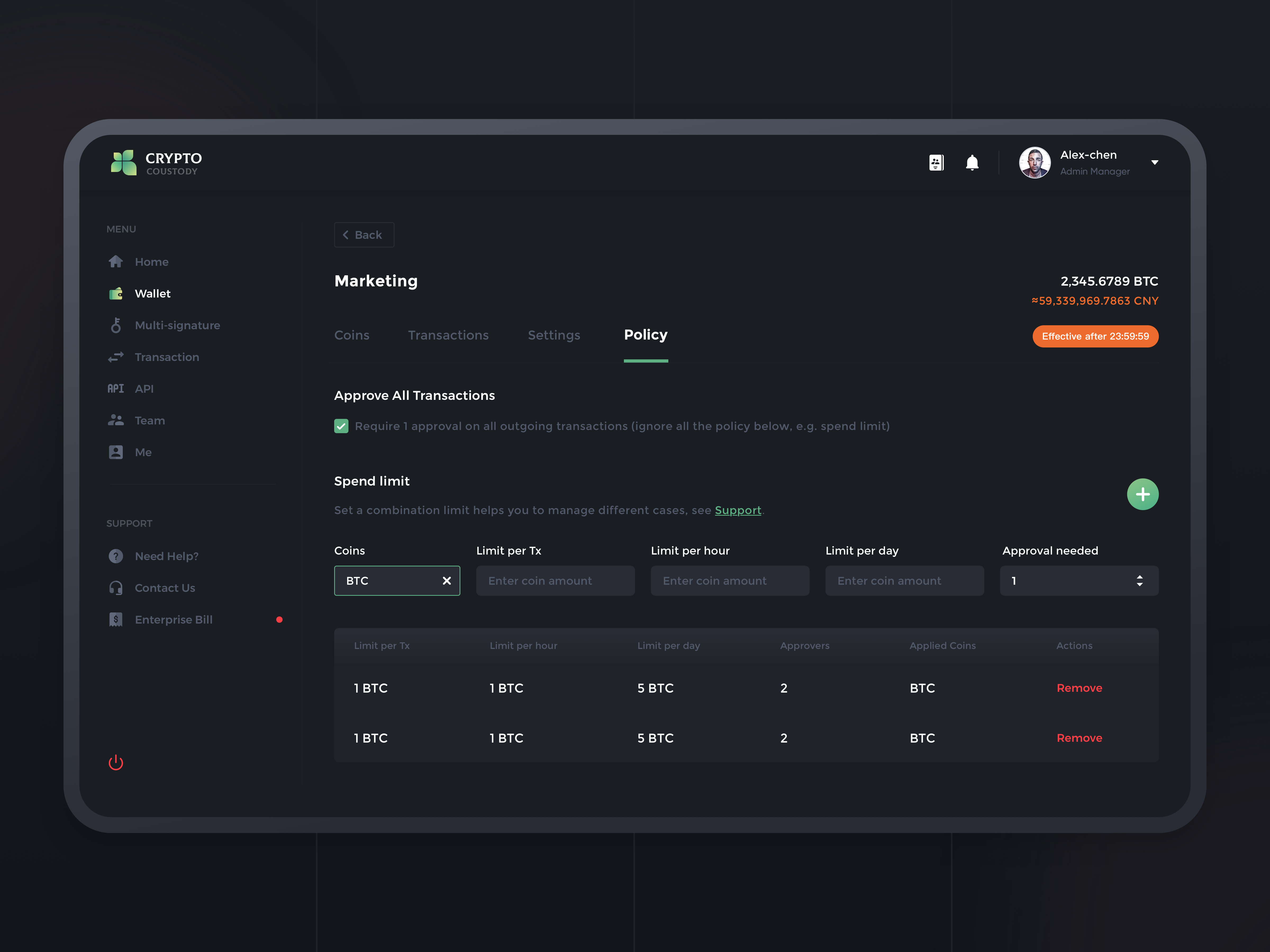Adjust Approval needed stepper arrows
Screen dimensions: 1270x952
1139,581
